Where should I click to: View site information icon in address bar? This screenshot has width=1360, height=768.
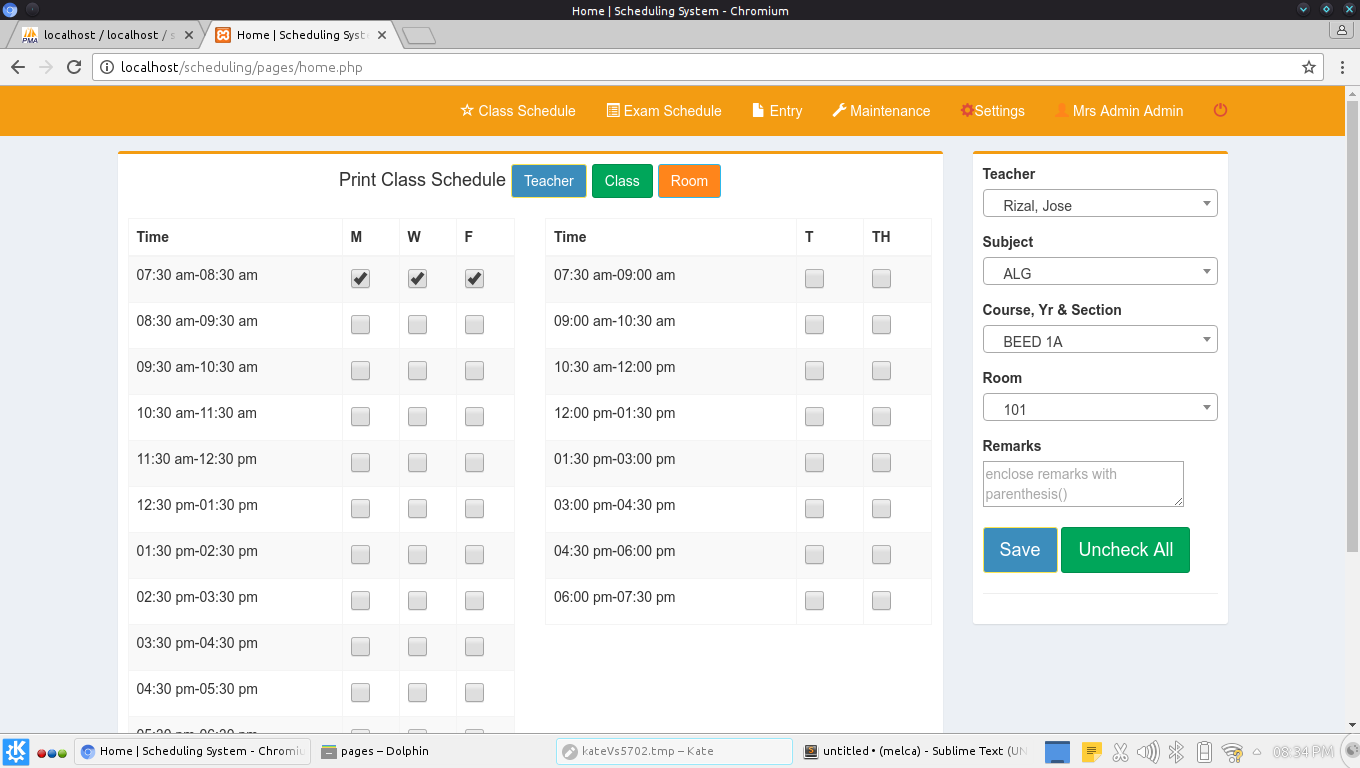[x=108, y=67]
